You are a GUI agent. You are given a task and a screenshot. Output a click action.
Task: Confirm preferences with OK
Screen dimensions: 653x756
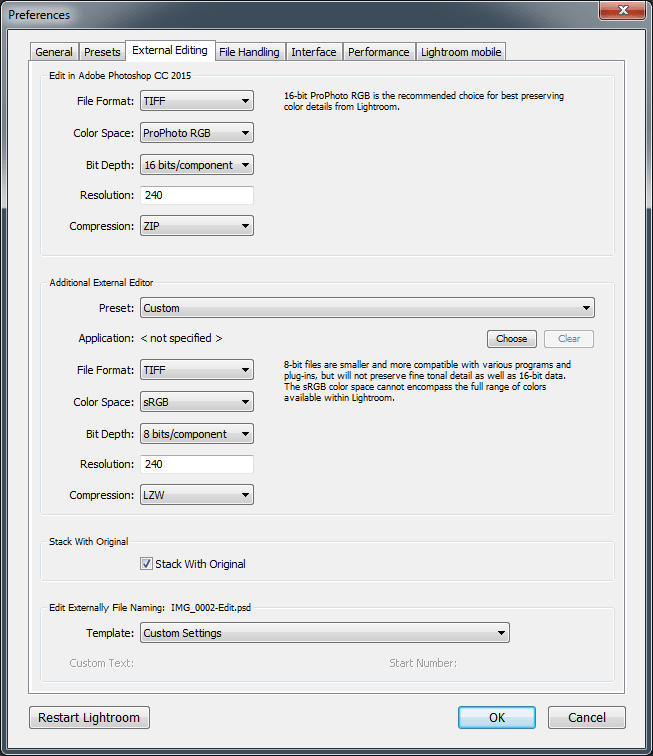click(497, 717)
